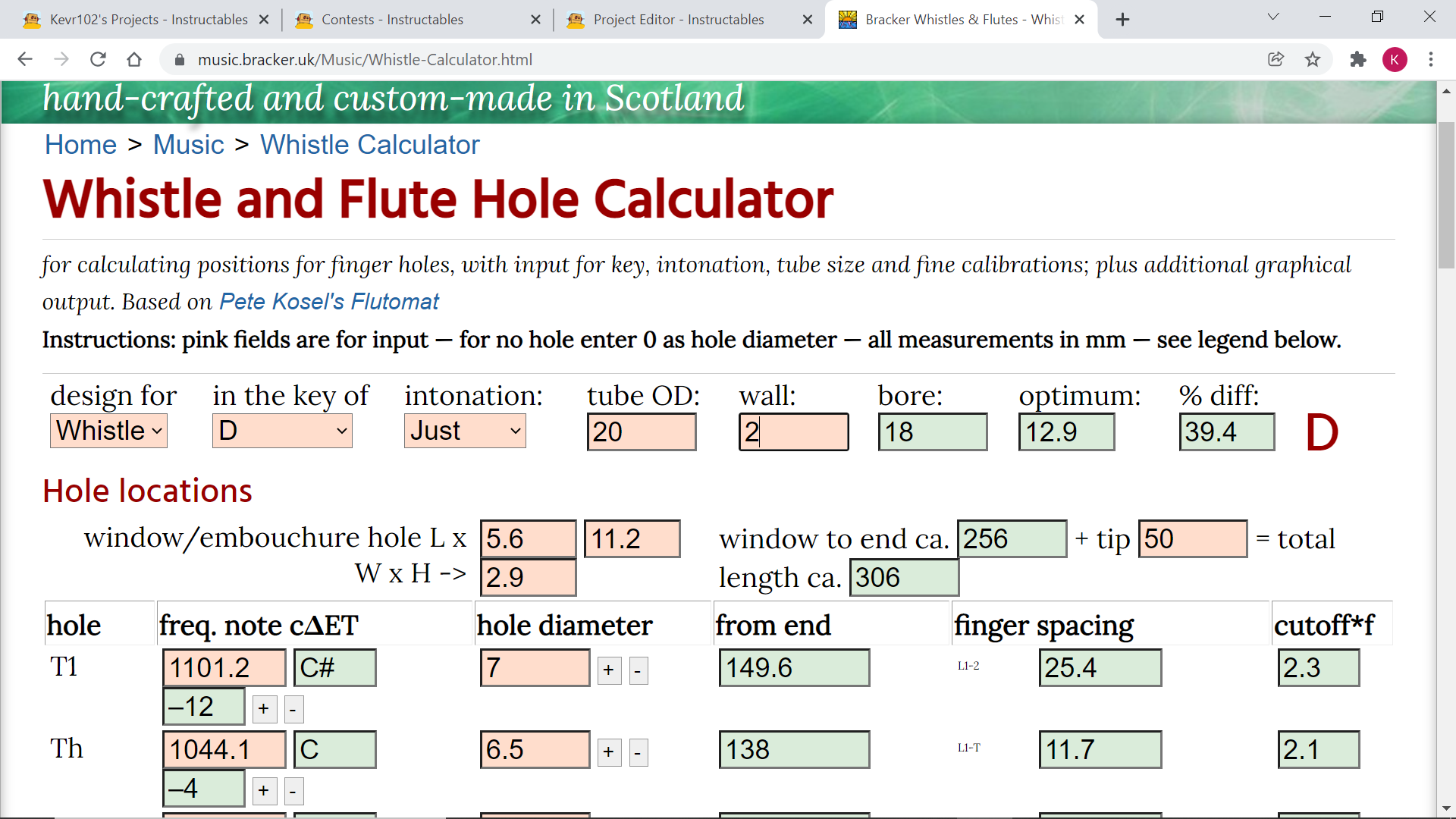Click the share this page icon
The image size is (1456, 819).
[1276, 59]
